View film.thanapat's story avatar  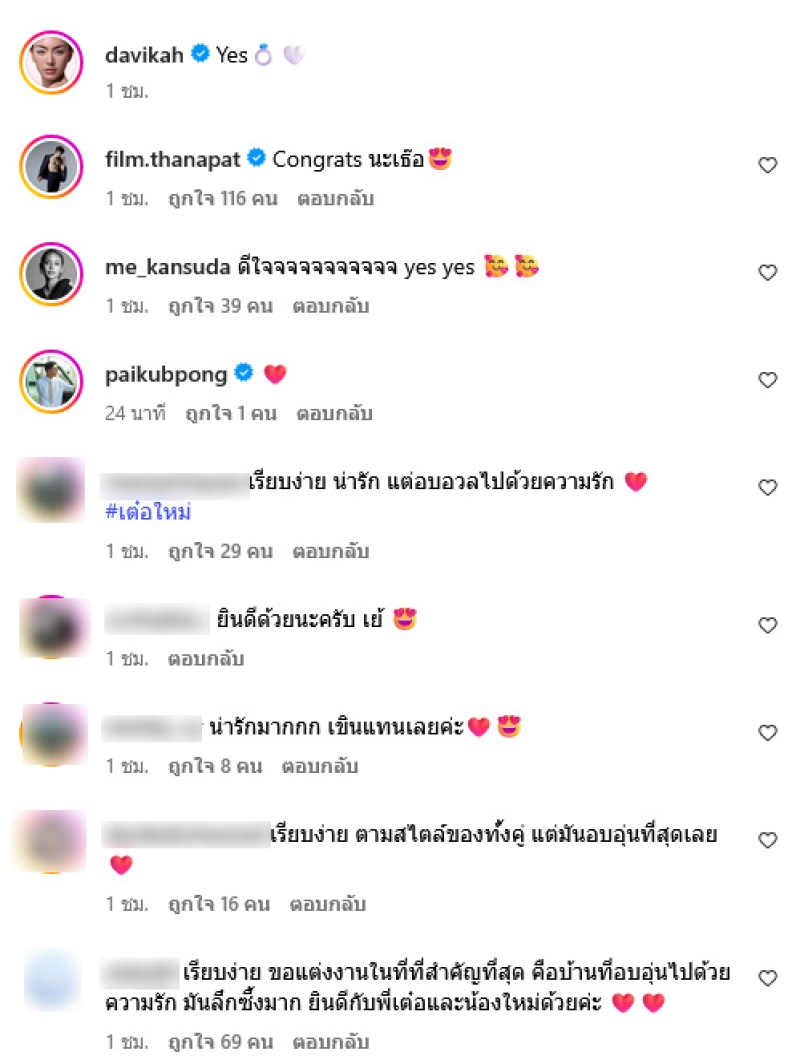click(x=51, y=166)
